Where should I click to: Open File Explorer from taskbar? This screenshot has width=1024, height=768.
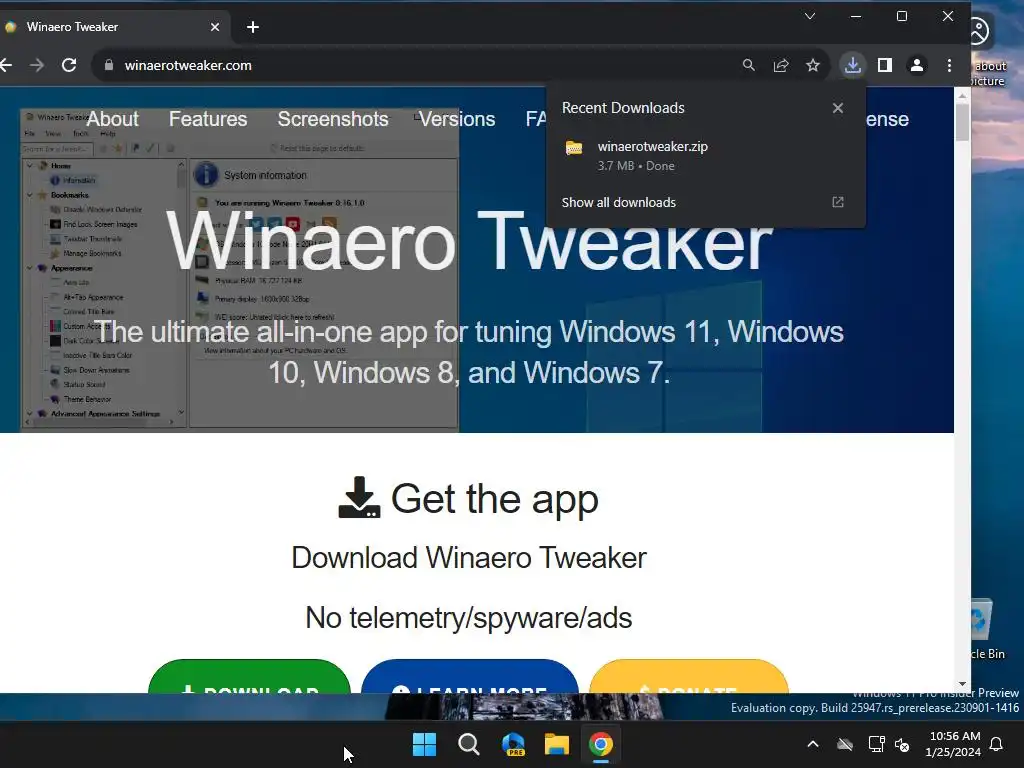click(557, 744)
